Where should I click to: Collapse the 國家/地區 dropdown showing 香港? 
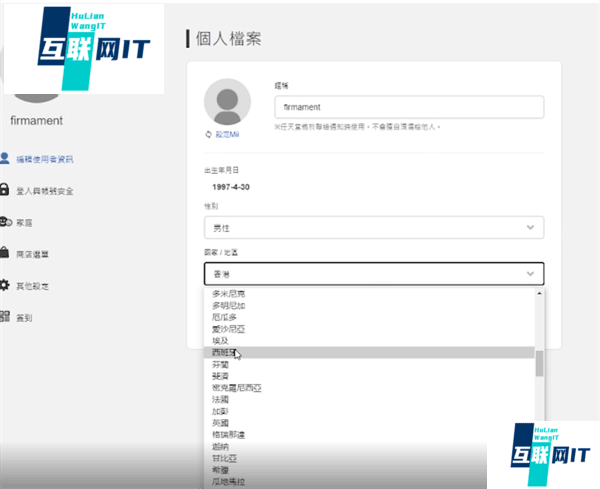[373, 273]
